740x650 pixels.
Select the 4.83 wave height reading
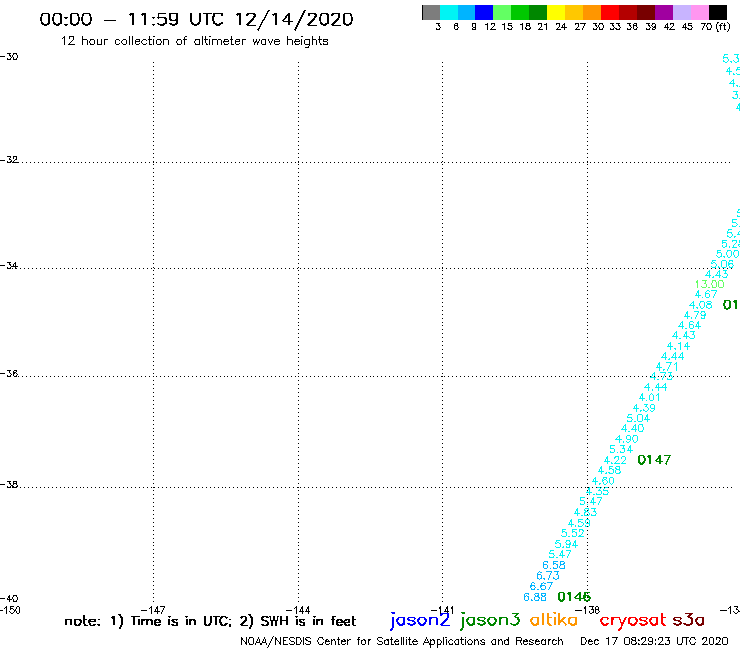click(x=585, y=512)
